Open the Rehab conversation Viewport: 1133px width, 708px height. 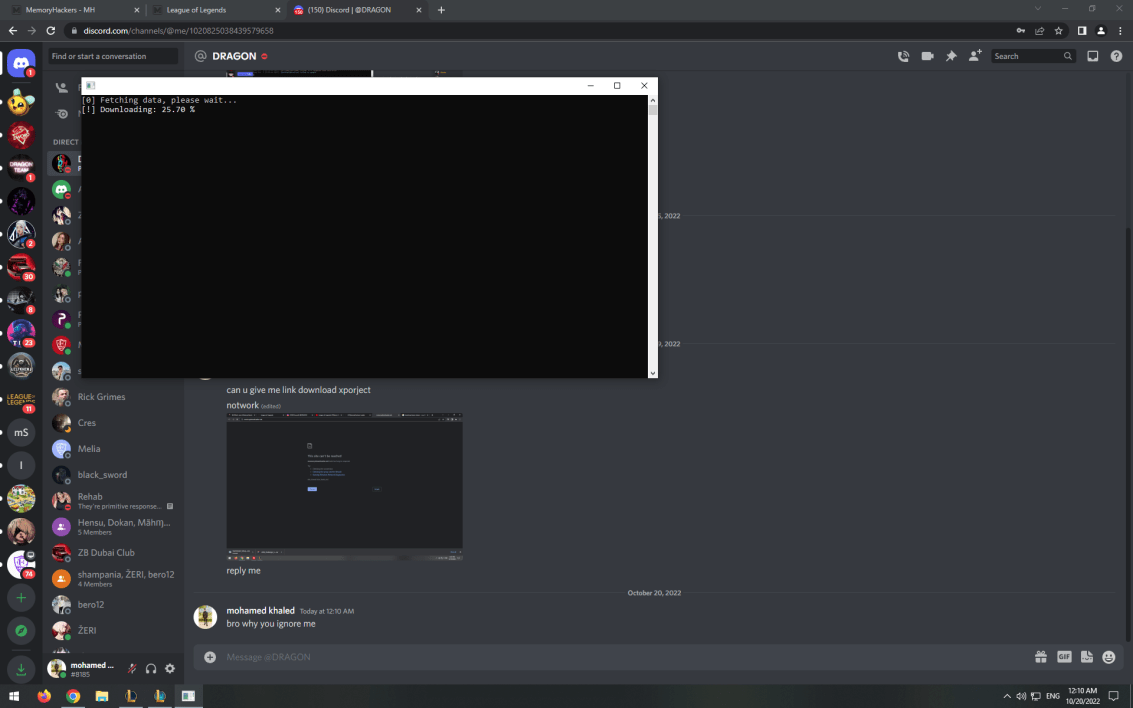click(113, 501)
